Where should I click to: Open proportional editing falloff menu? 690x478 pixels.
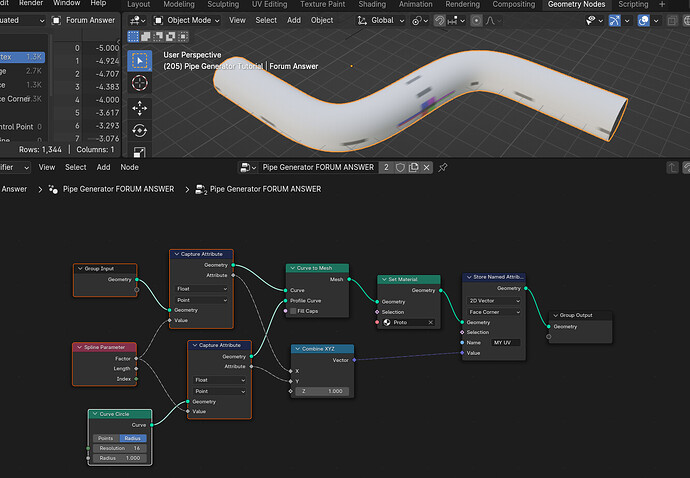(x=493, y=20)
